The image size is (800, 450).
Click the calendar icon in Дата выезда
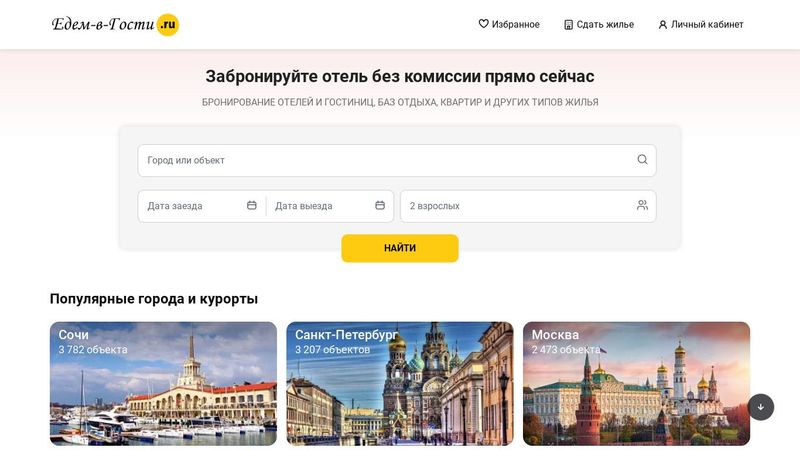click(x=380, y=205)
